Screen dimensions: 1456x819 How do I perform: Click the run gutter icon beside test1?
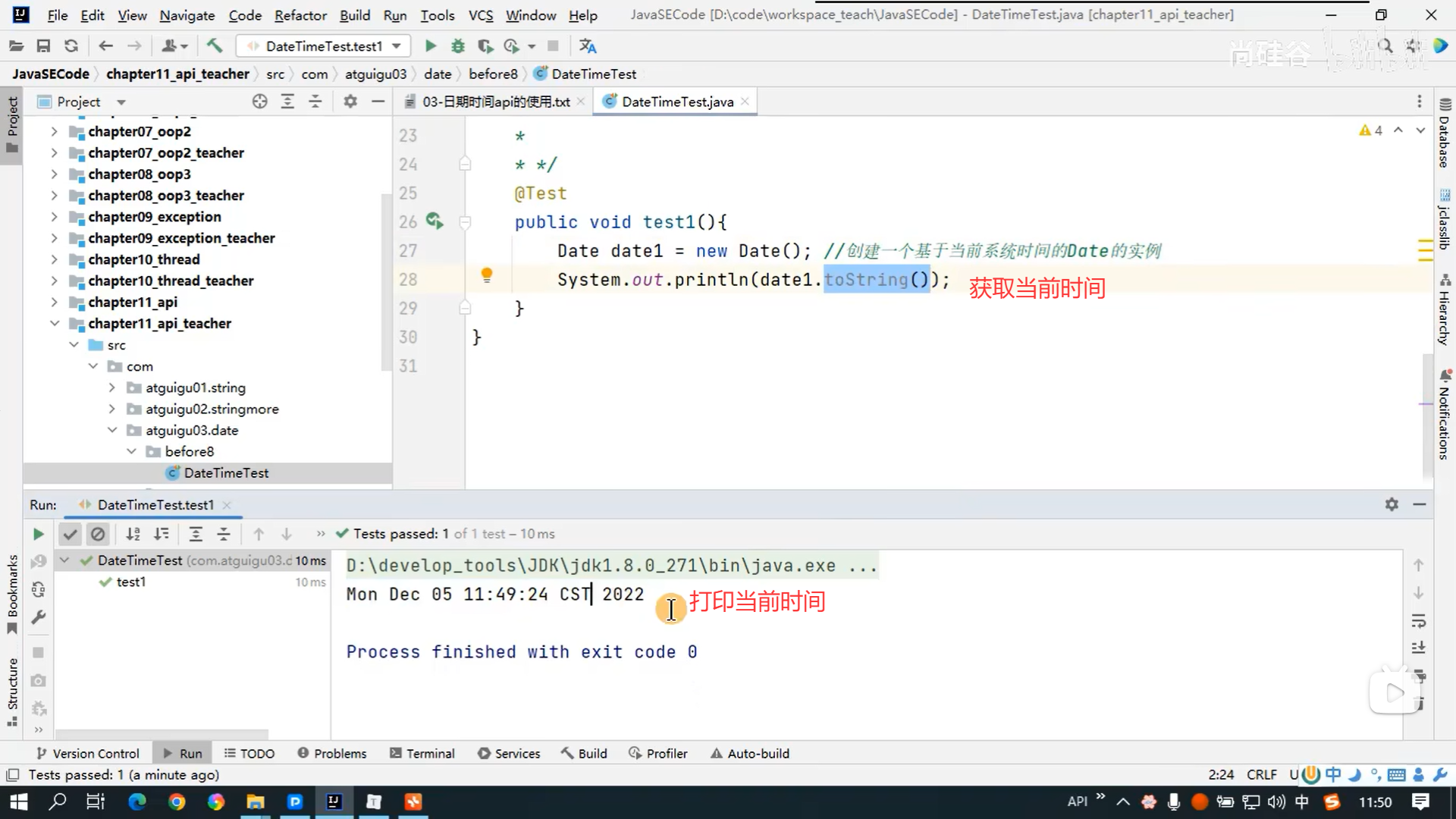pos(434,221)
